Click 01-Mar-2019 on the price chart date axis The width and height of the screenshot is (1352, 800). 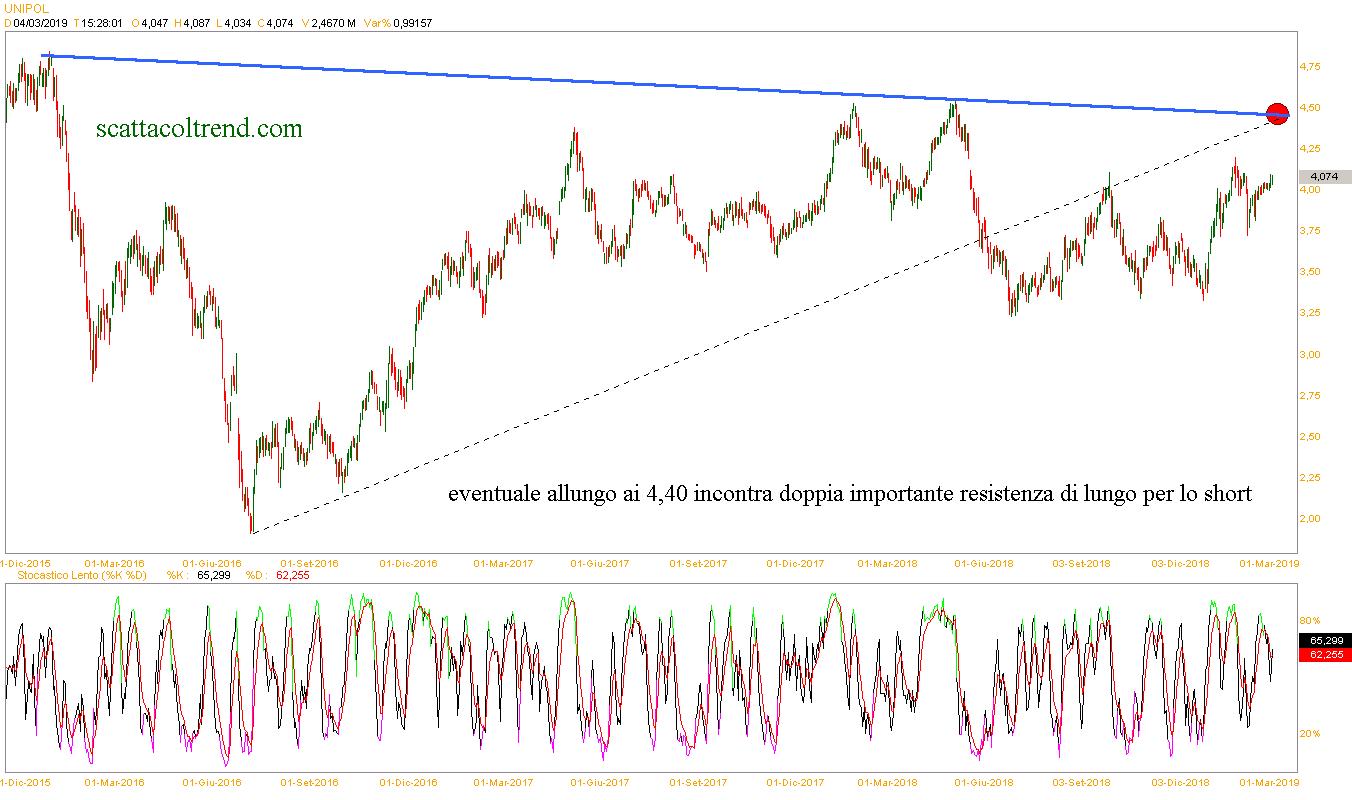1270,563
